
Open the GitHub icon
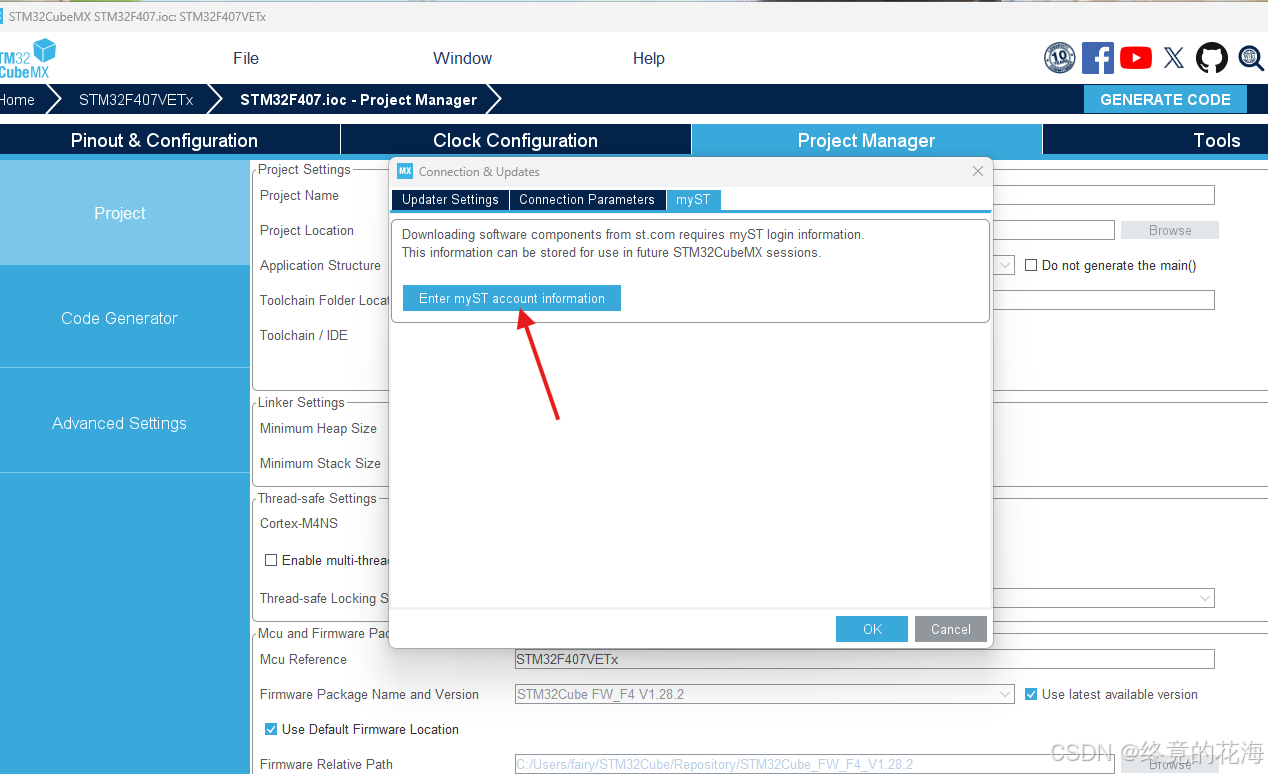point(1212,58)
